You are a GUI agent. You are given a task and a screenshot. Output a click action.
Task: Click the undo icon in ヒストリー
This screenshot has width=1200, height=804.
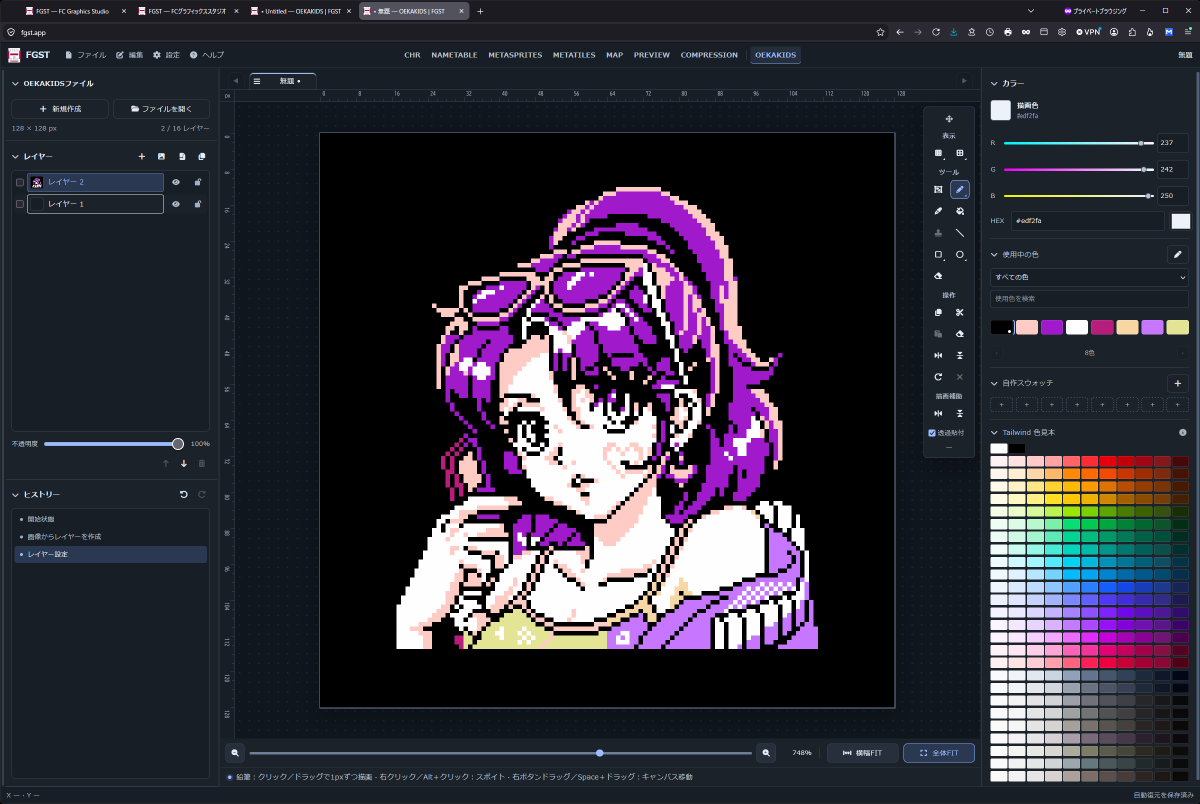click(x=183, y=495)
